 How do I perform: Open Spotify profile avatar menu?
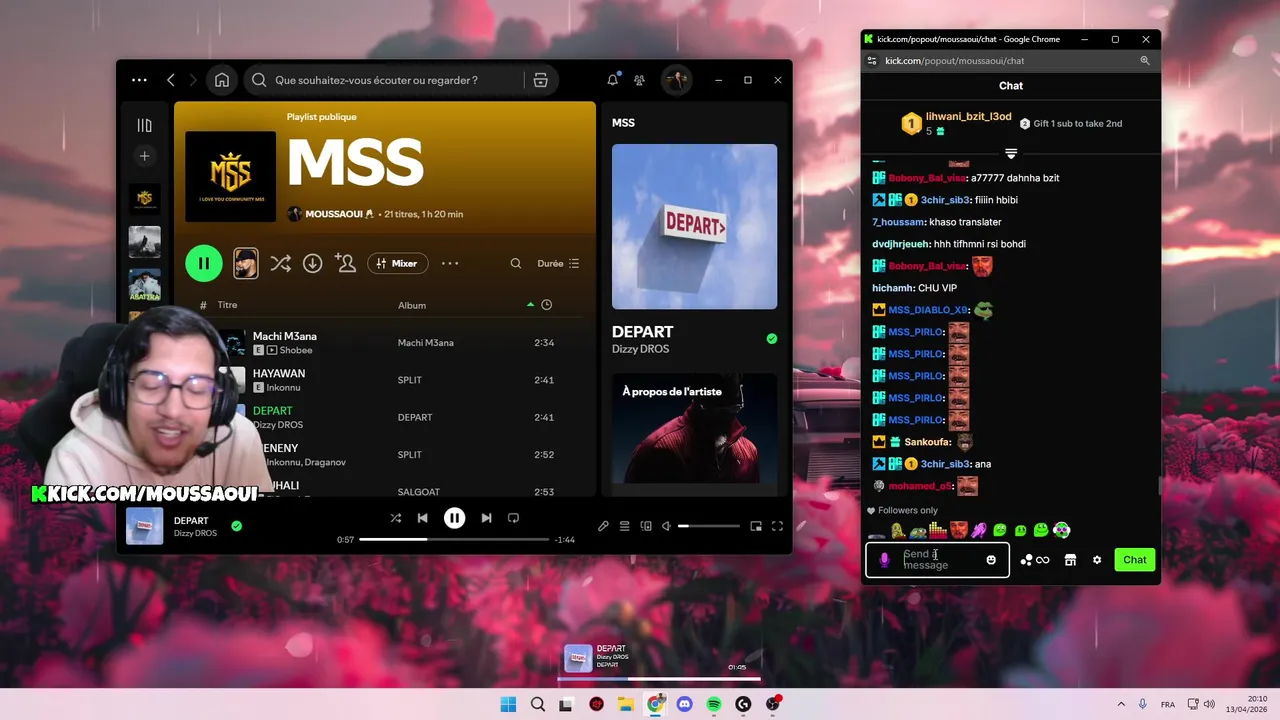click(x=676, y=80)
